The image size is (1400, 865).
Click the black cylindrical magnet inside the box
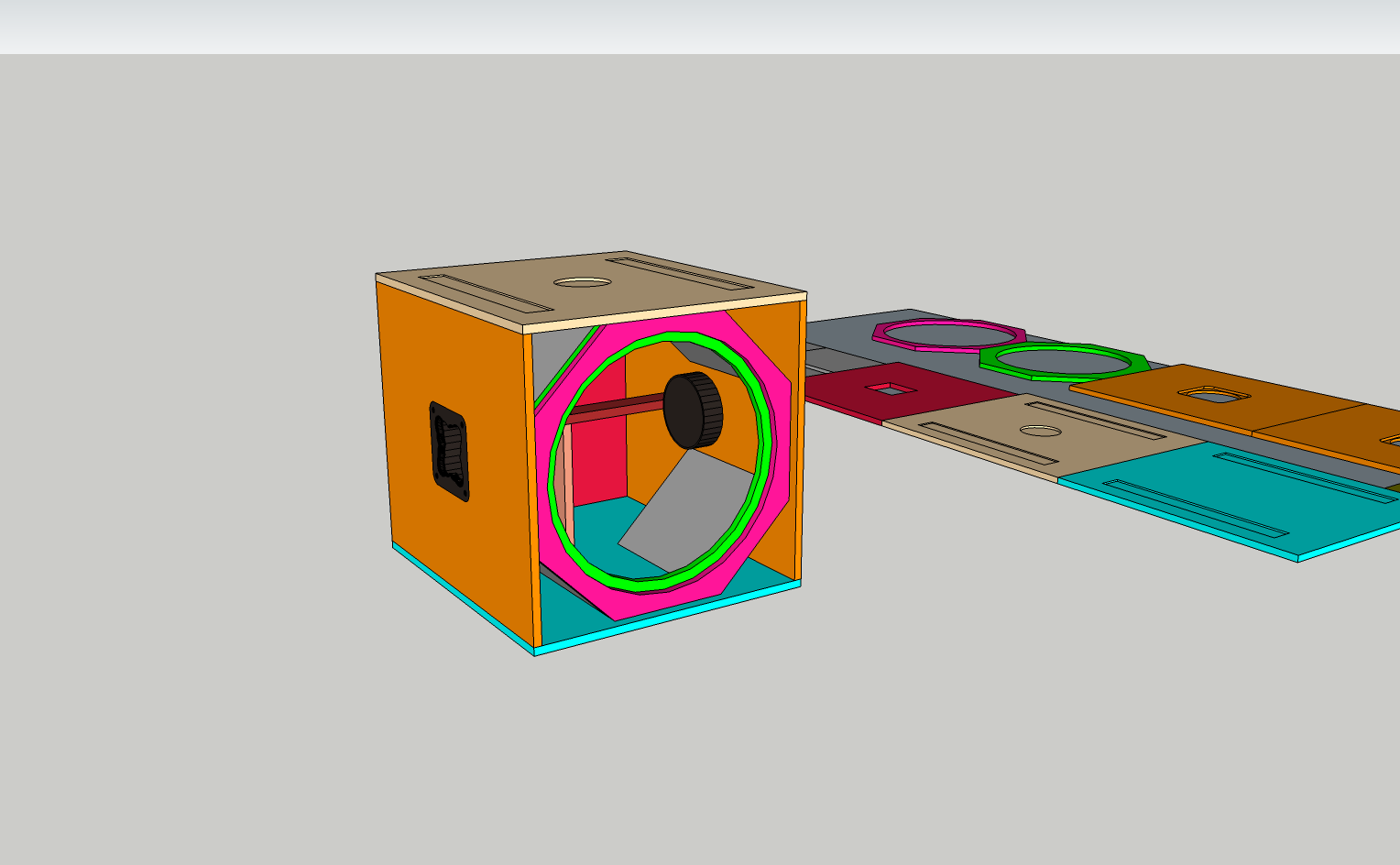click(694, 410)
